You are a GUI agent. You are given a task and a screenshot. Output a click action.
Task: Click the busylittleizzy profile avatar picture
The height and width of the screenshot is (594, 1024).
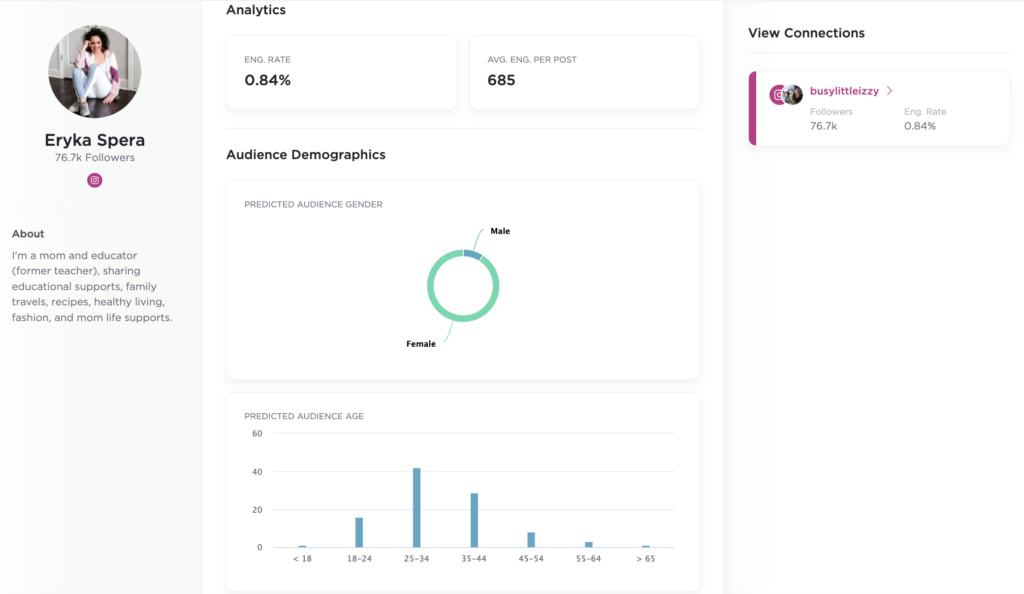click(x=793, y=93)
